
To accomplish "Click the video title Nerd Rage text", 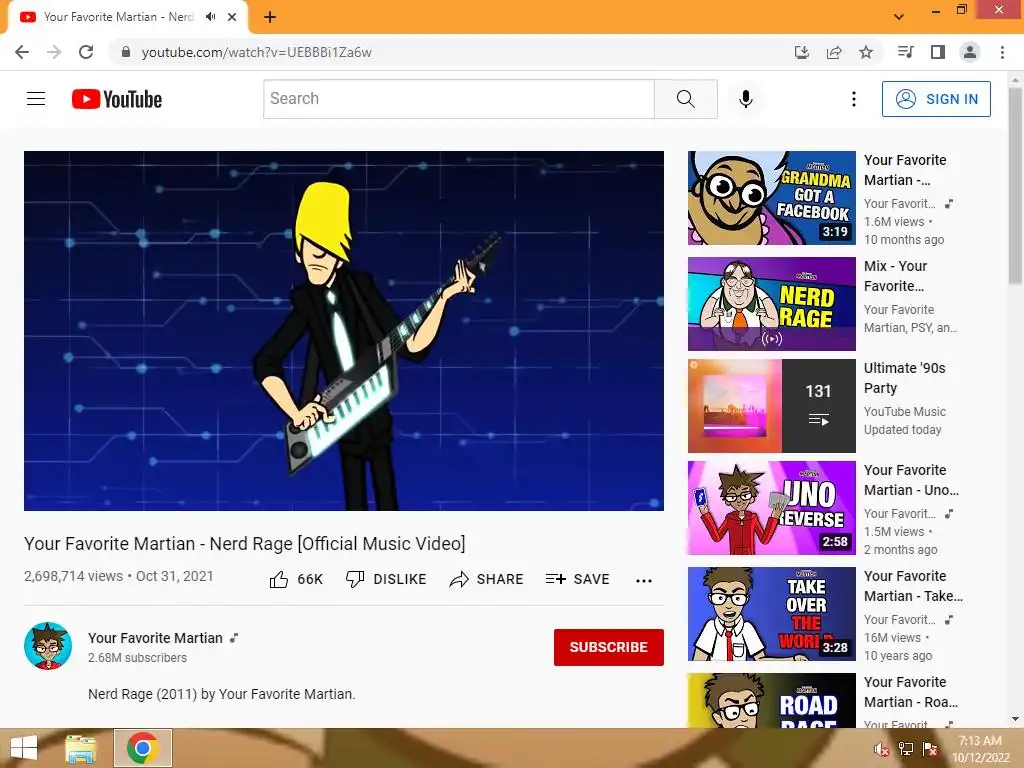I will (x=244, y=543).
